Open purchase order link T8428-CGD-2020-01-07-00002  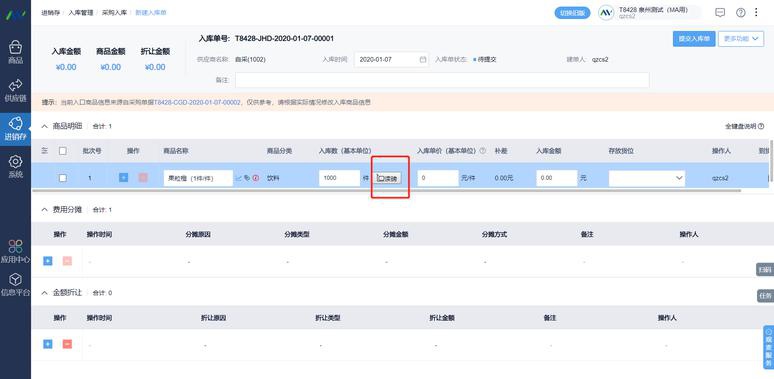pyautogui.click(x=197, y=103)
